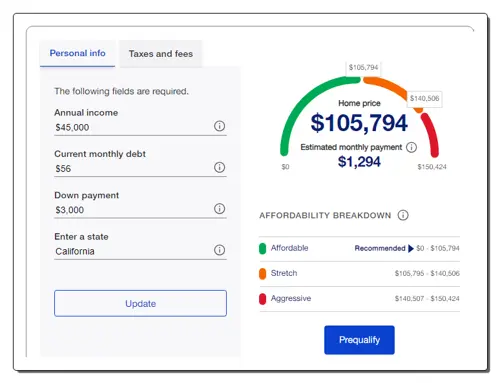
Task: Click the Update button
Action: [x=140, y=303]
